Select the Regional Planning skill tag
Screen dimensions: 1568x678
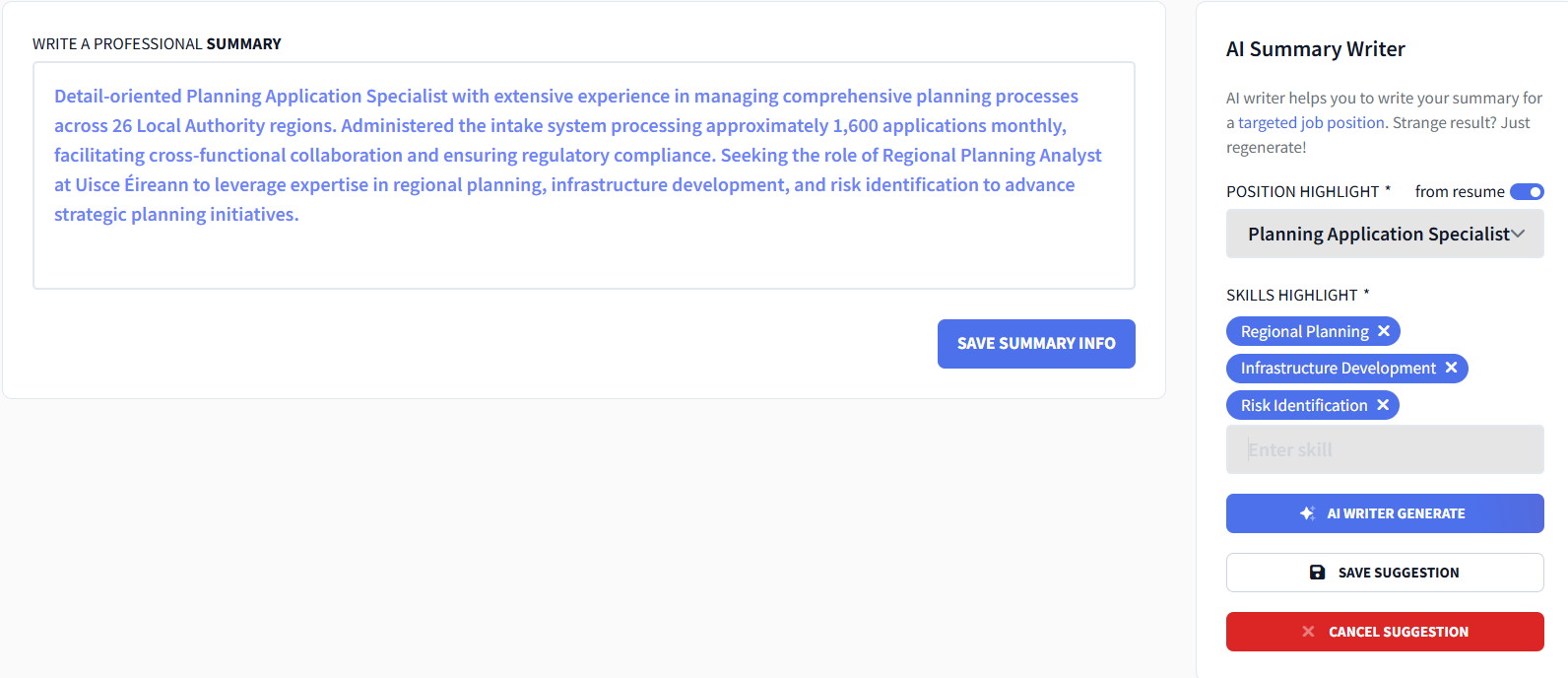pos(1303,331)
